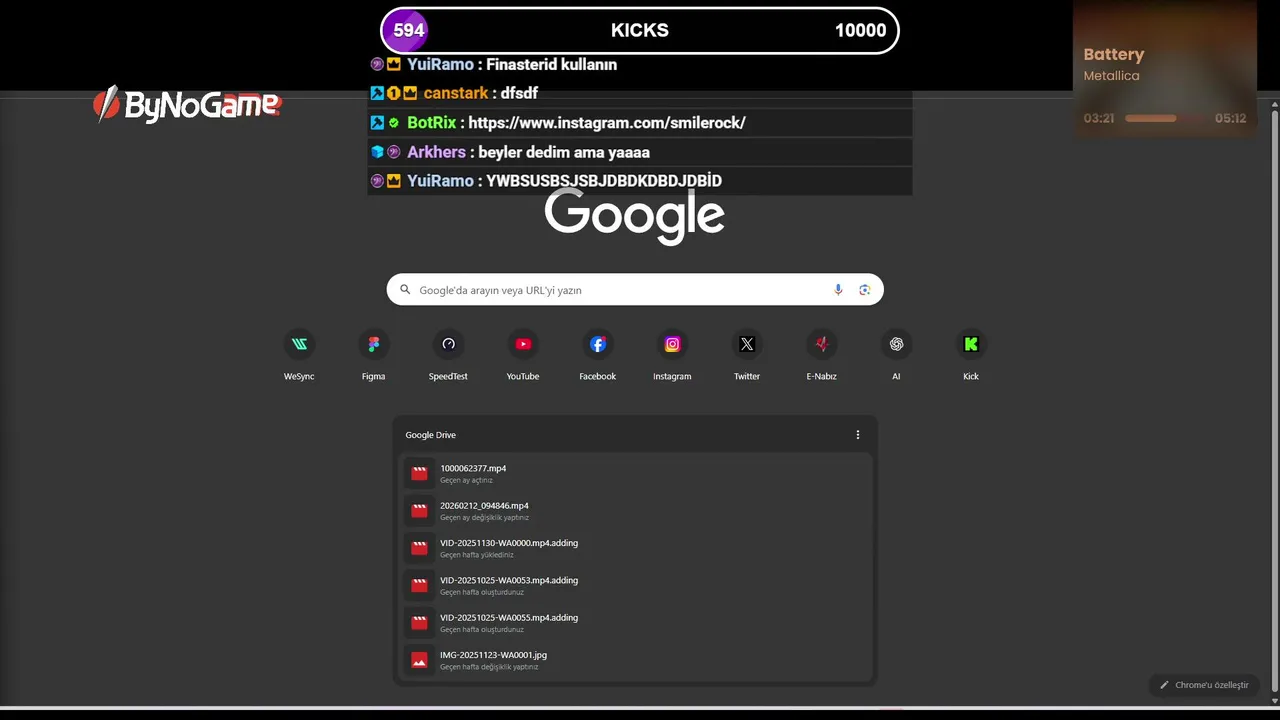Open the Kick shortcut
1280x720 pixels.
click(x=971, y=355)
